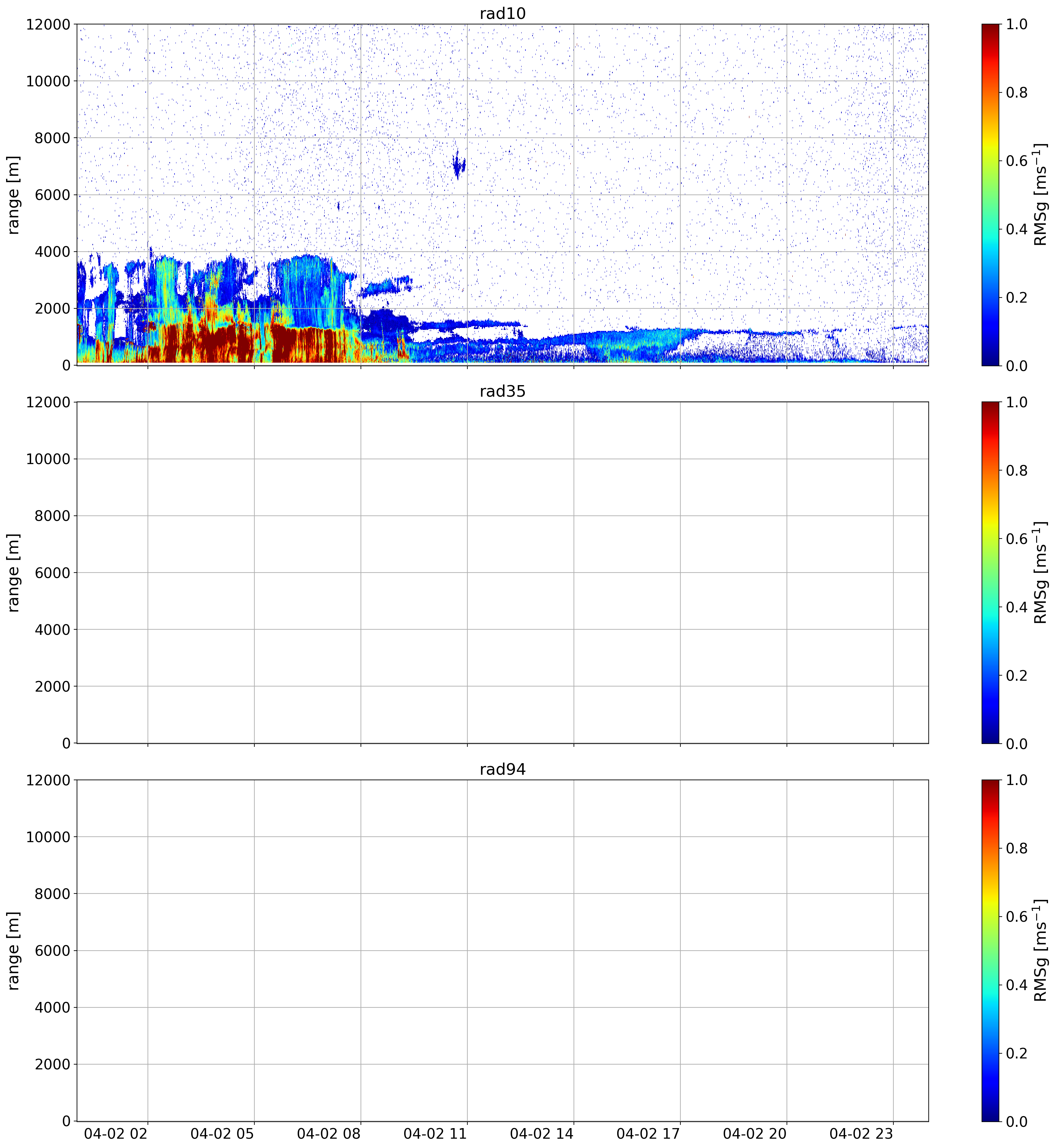
Task: Click the RMSg label beside rad94 colorbar
Action: tap(1040, 951)
